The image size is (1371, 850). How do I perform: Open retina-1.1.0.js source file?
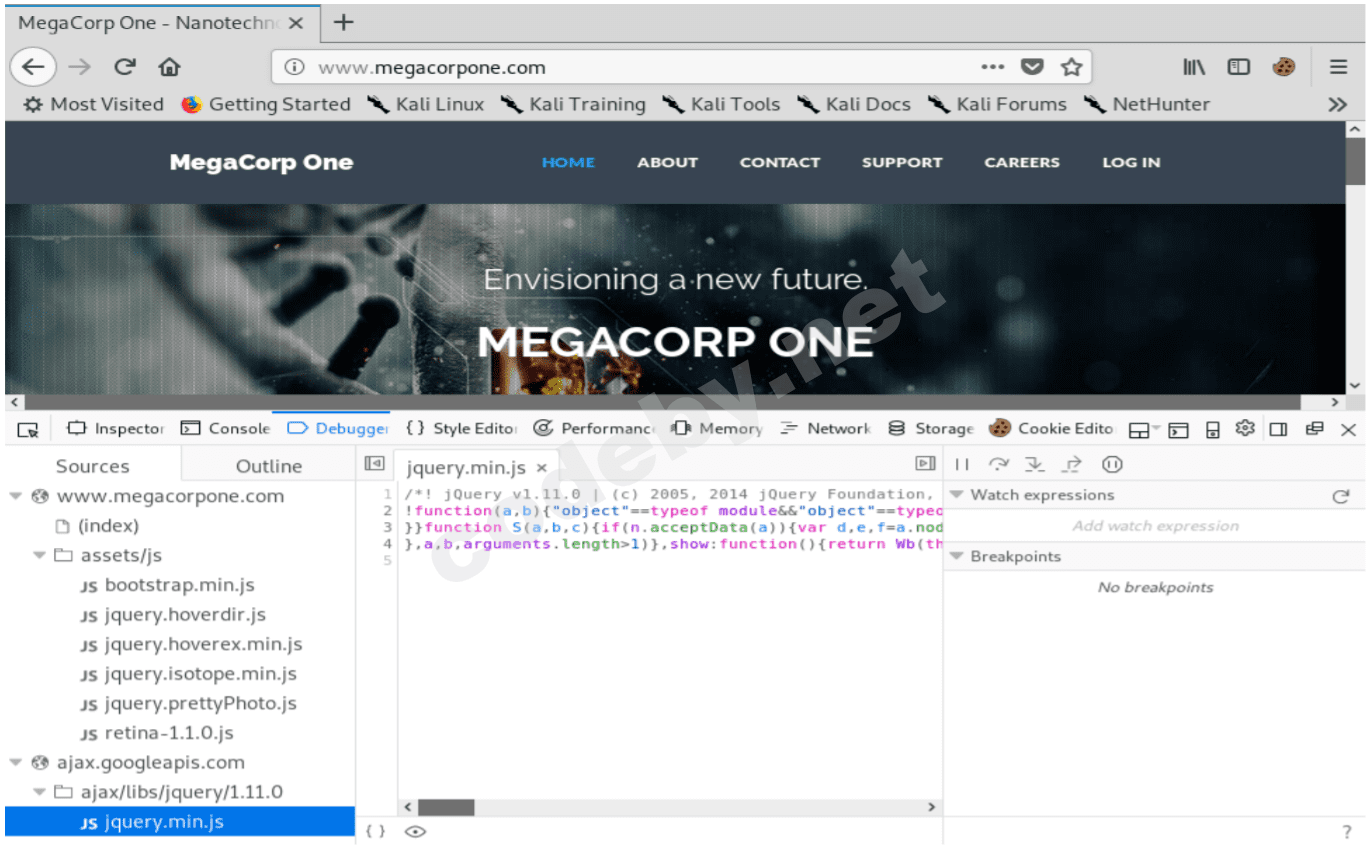[x=157, y=733]
